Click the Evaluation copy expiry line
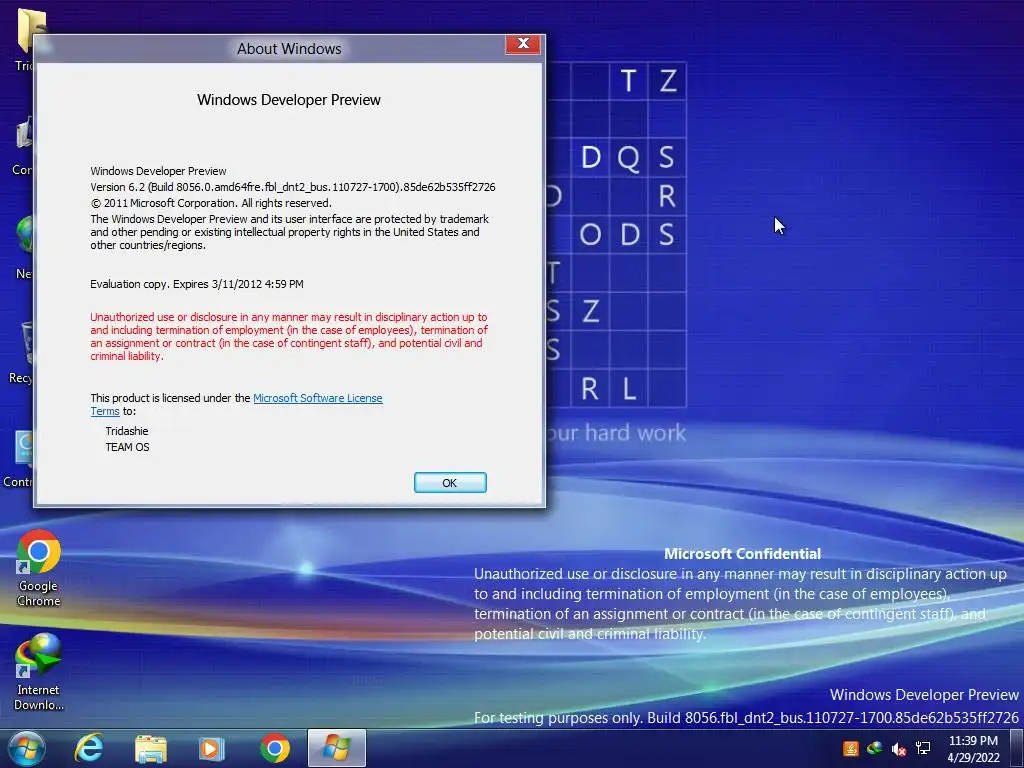The width and height of the screenshot is (1024, 768). pos(197,284)
